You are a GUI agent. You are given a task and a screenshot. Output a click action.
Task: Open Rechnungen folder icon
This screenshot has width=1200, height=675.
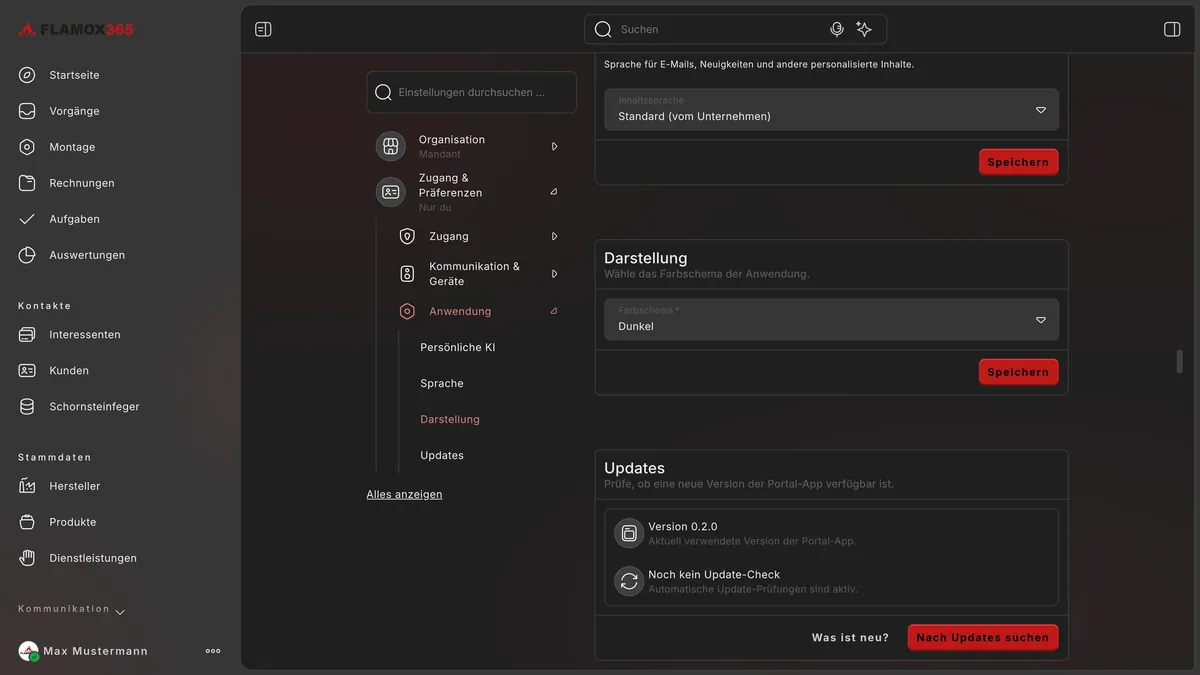coord(27,183)
